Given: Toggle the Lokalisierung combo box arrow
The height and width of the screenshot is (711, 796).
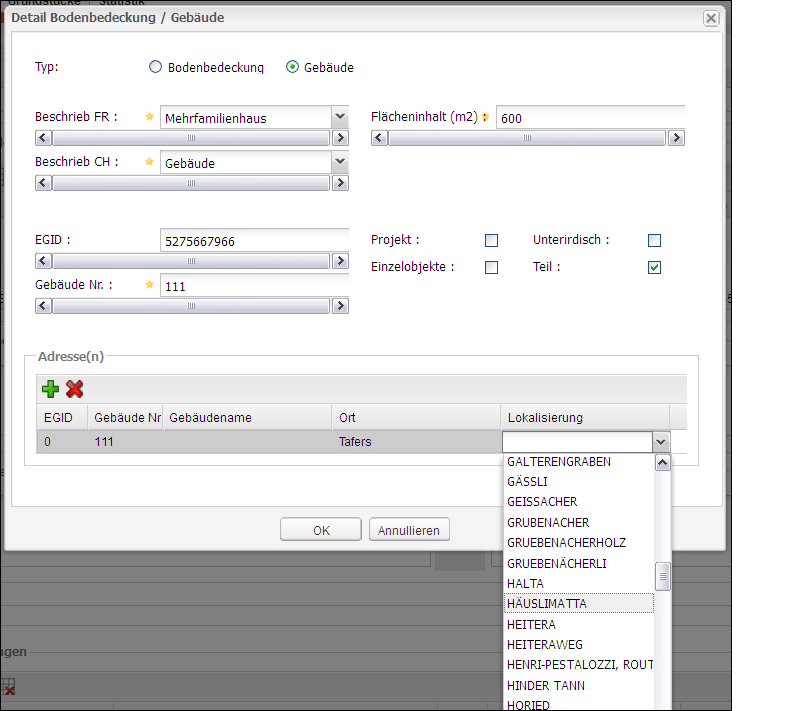Looking at the screenshot, I should (660, 442).
